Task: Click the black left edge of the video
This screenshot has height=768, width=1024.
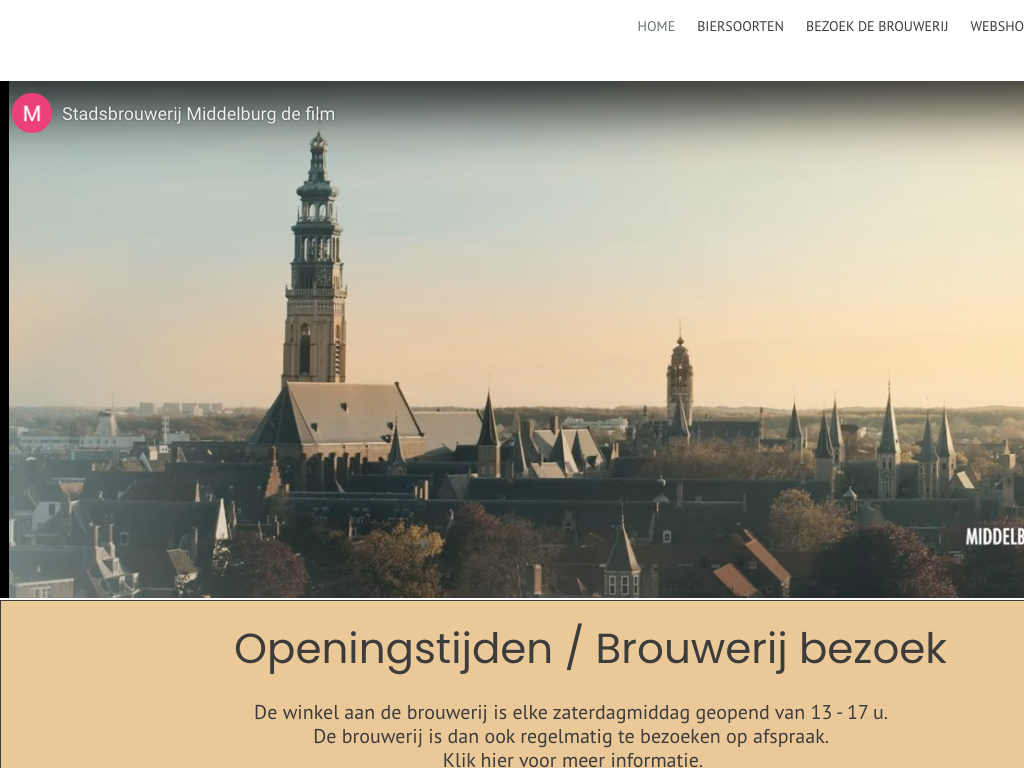Action: click(4, 340)
